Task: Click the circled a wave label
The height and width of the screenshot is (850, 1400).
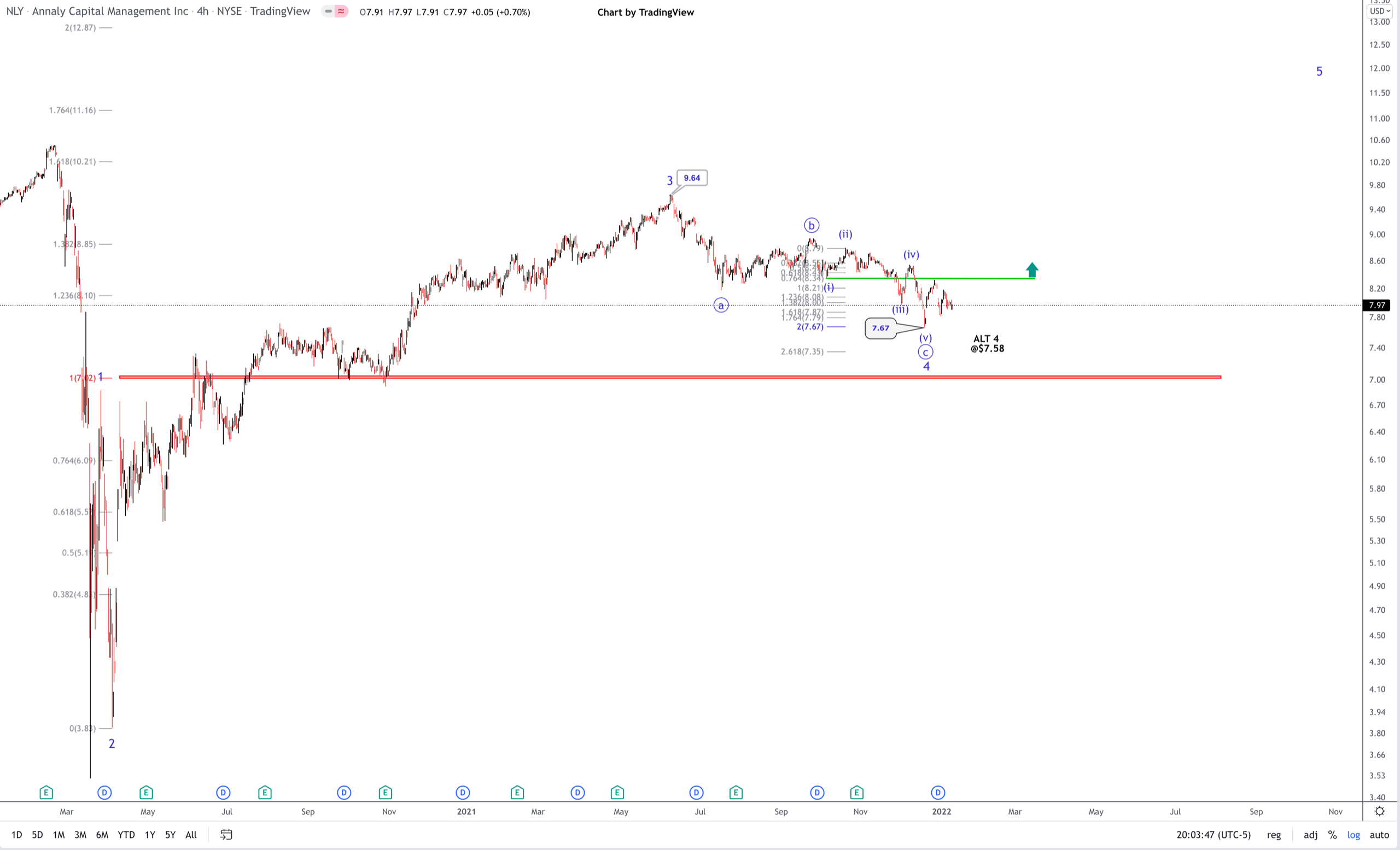Action: click(x=721, y=306)
